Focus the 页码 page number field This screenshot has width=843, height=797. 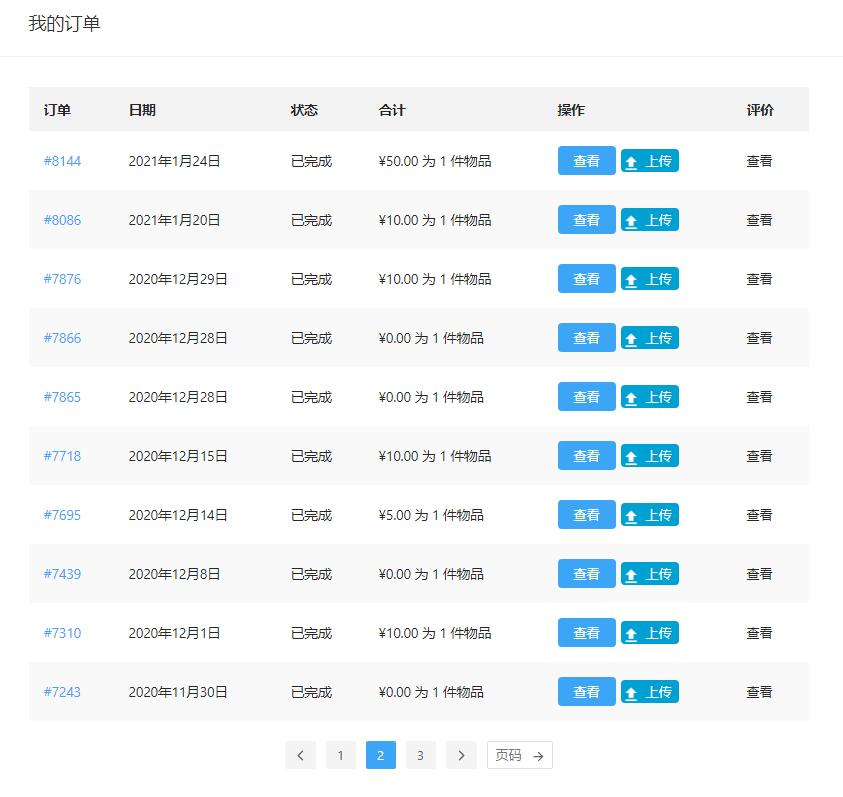tap(509, 755)
